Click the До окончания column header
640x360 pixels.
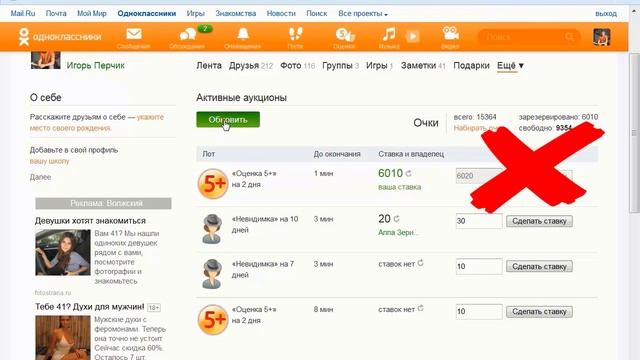(x=337, y=154)
